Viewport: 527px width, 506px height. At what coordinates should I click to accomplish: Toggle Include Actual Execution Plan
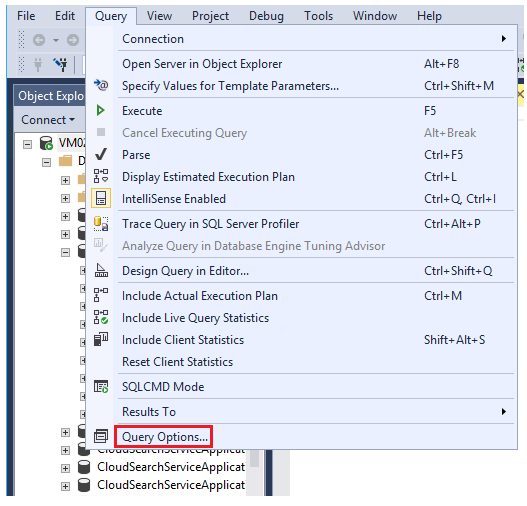tap(301, 296)
